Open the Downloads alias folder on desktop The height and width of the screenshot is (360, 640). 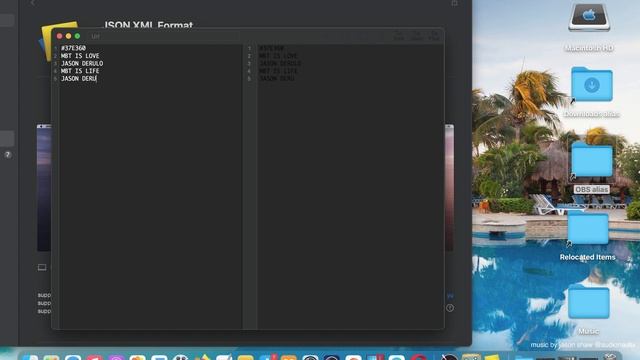(x=591, y=84)
